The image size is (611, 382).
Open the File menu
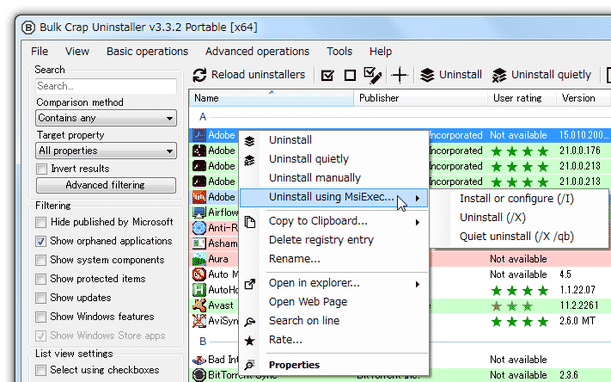pos(39,51)
